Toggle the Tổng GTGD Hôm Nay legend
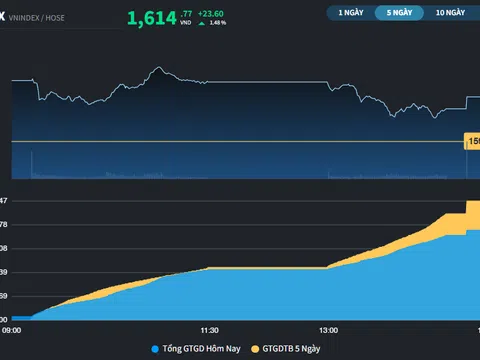The width and height of the screenshot is (480, 360). point(196,349)
